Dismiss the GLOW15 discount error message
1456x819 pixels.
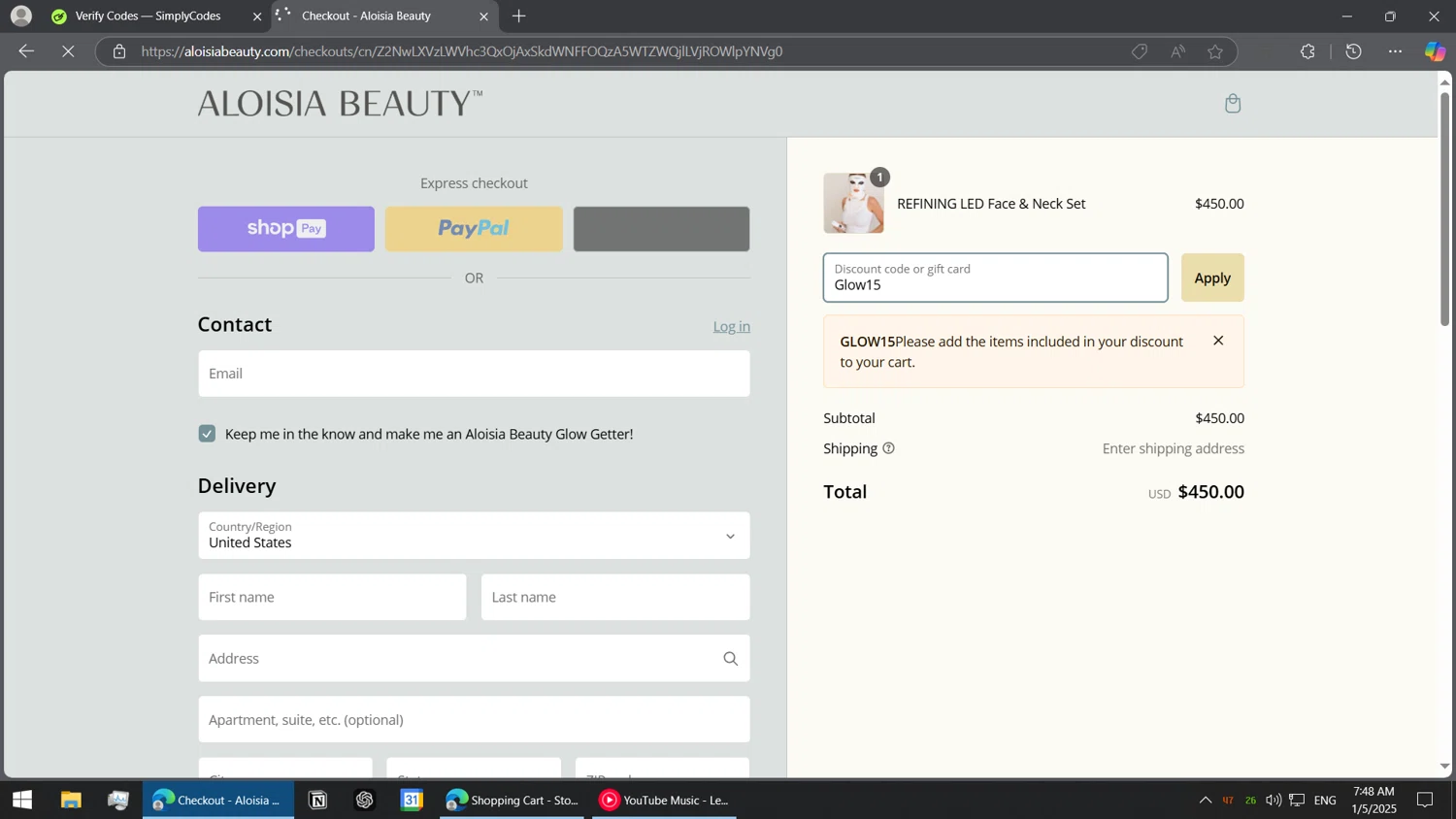[1218, 341]
